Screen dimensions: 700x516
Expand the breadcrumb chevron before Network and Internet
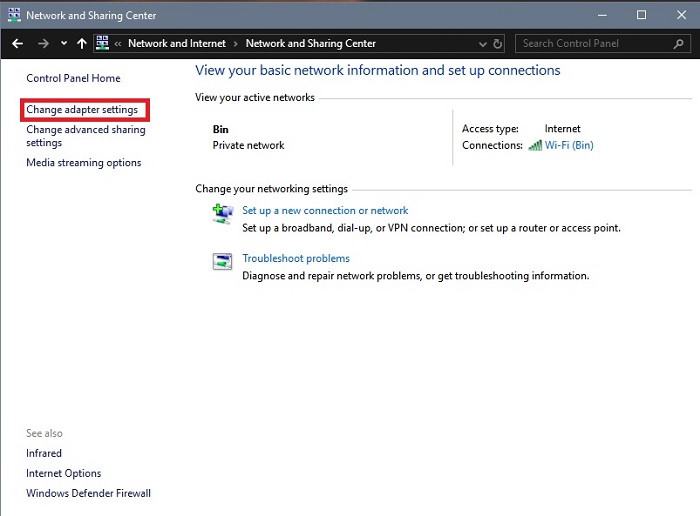point(119,44)
